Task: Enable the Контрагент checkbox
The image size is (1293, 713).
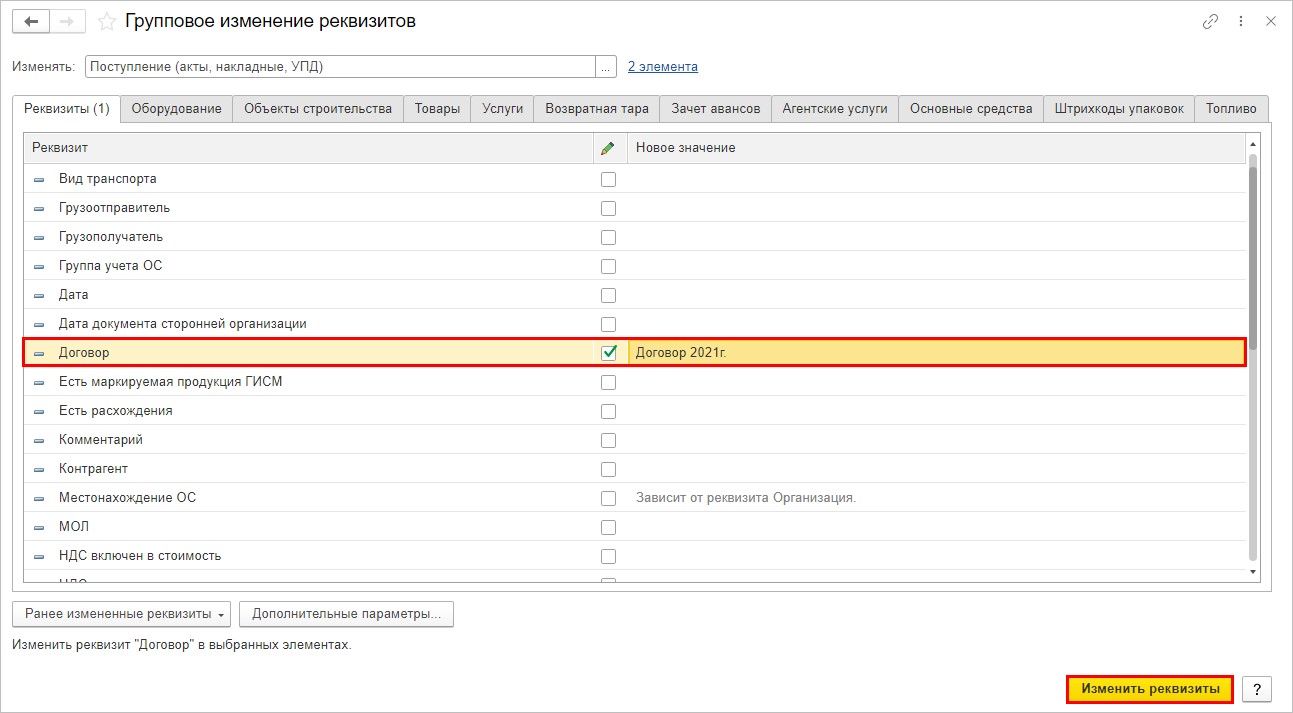Action: coord(608,470)
